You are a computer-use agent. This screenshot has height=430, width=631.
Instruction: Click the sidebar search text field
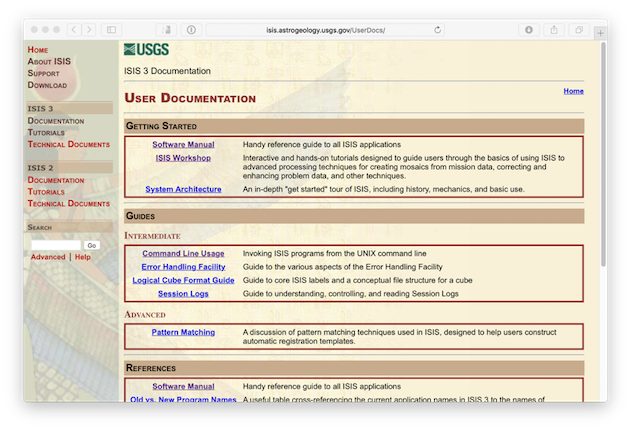[56, 245]
